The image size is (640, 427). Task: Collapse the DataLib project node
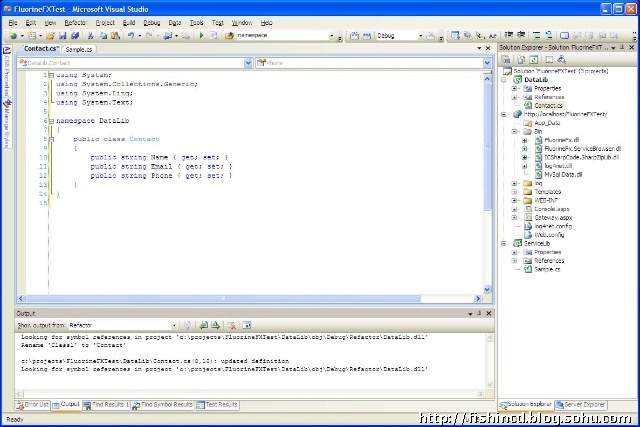point(504,80)
